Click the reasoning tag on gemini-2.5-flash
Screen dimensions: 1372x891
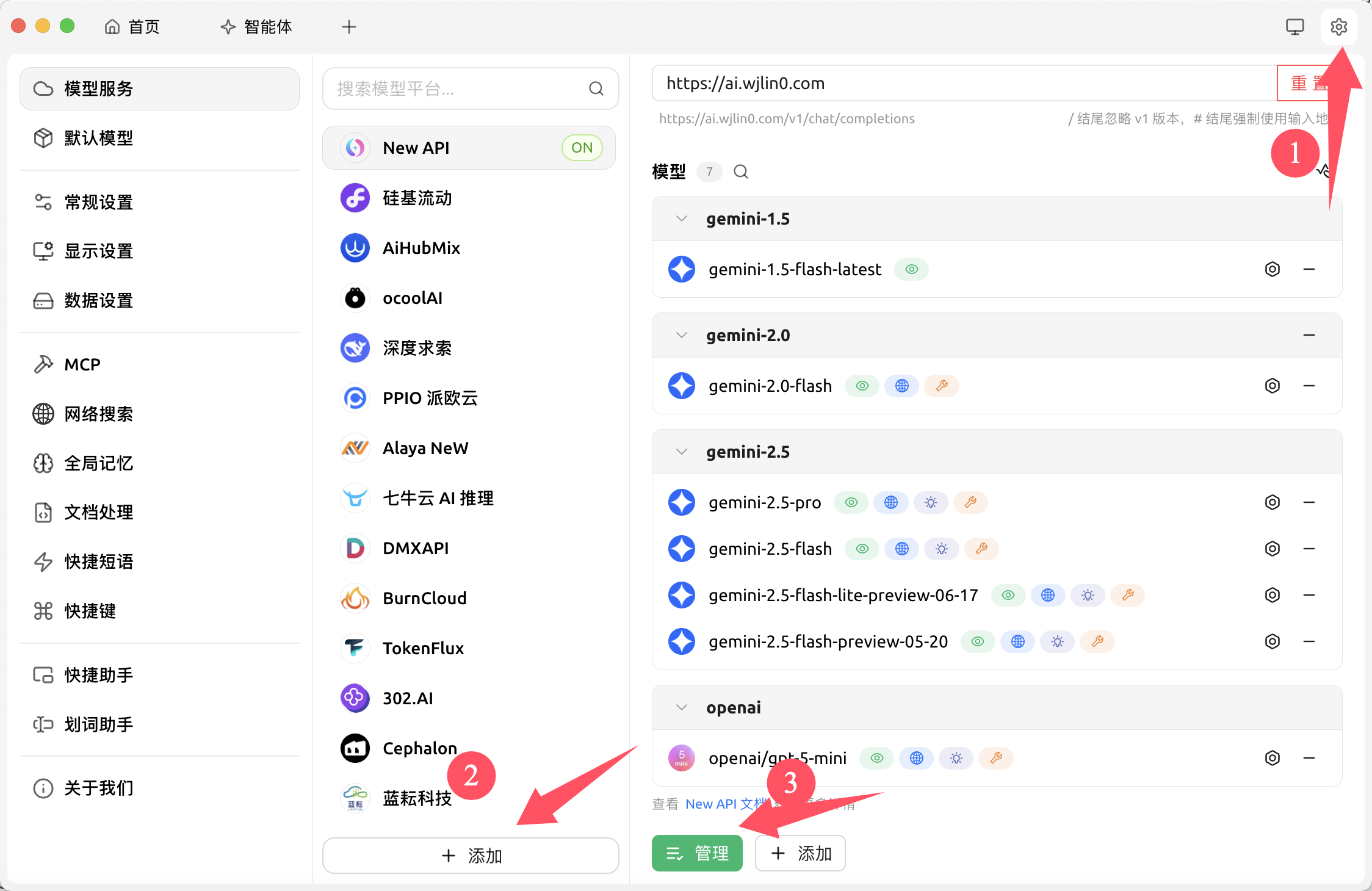tap(942, 549)
